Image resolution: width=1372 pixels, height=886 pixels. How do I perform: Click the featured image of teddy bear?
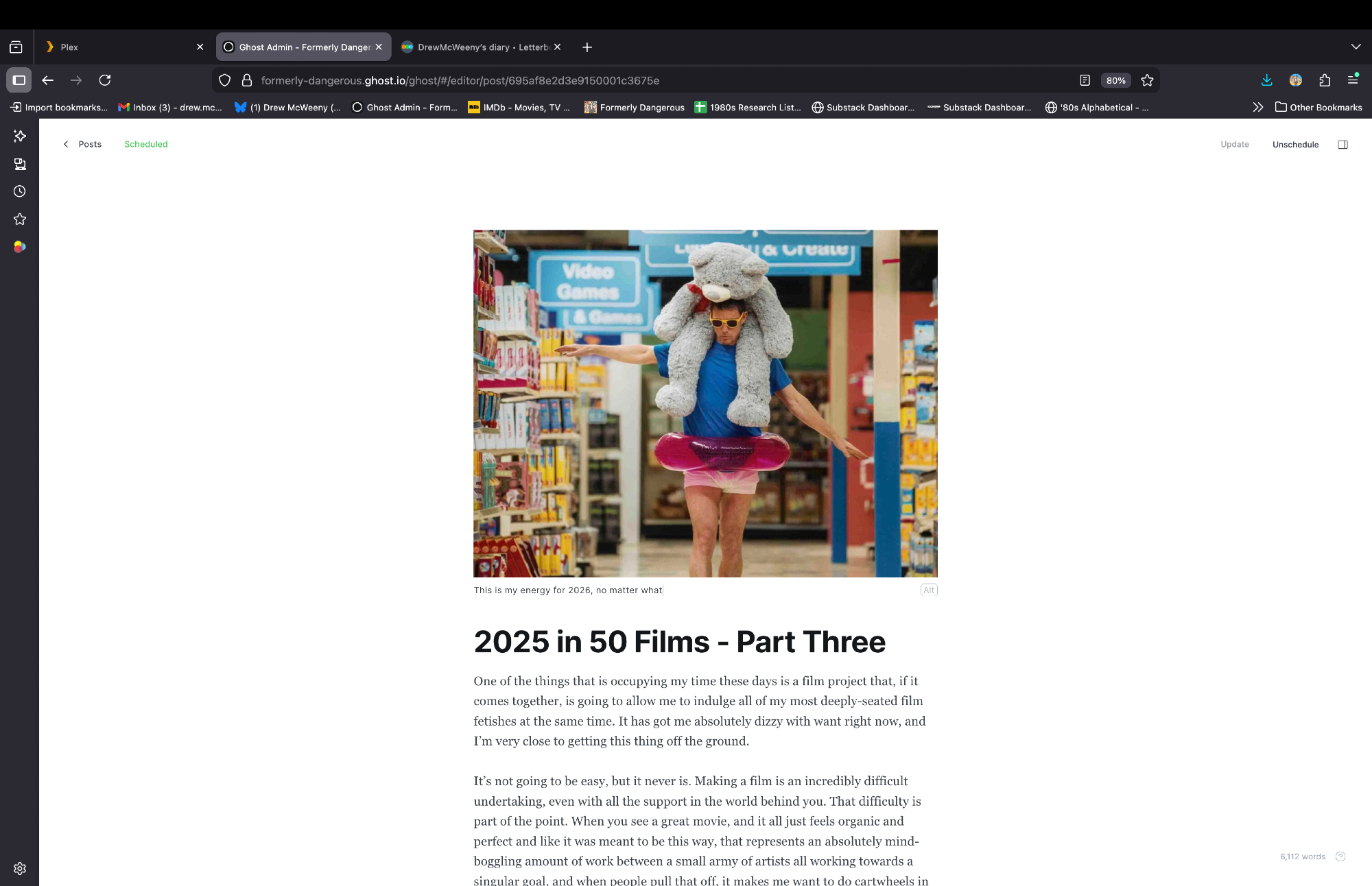coord(705,403)
